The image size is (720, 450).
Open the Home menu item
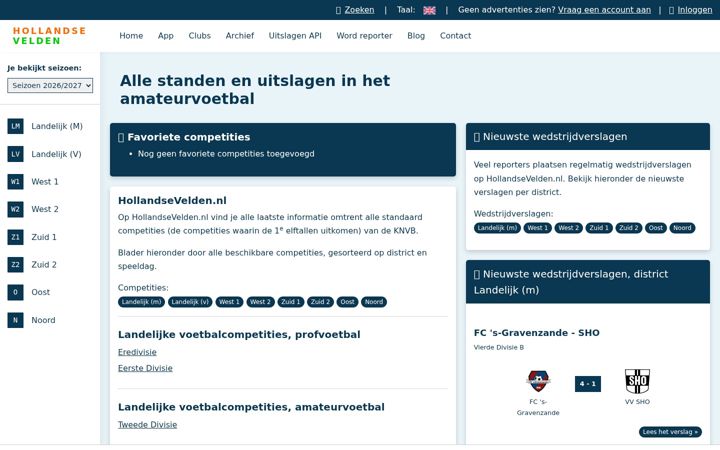tap(131, 36)
